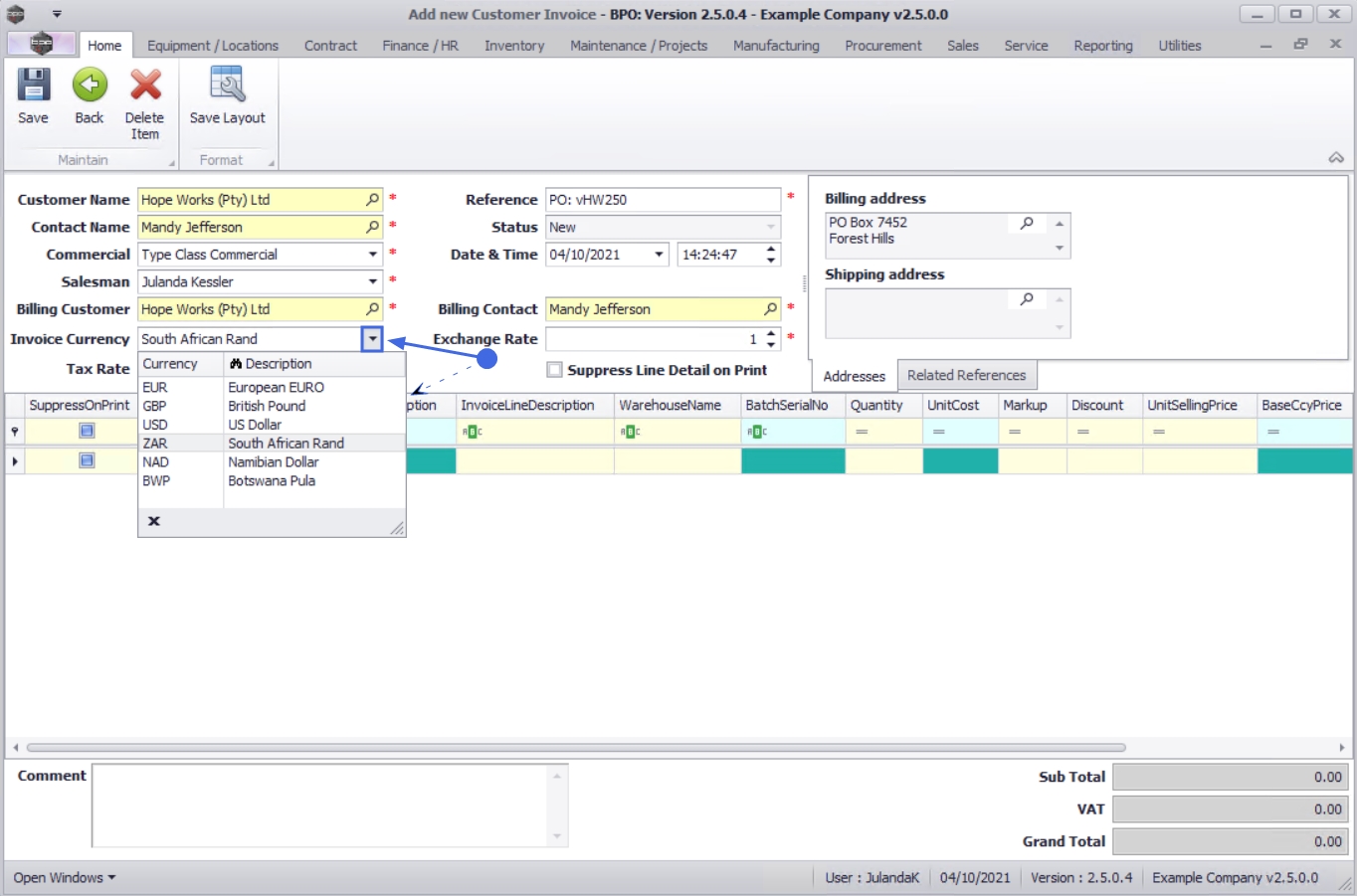
Task: Click the horizontal grid scrollbar
Action: (x=576, y=747)
